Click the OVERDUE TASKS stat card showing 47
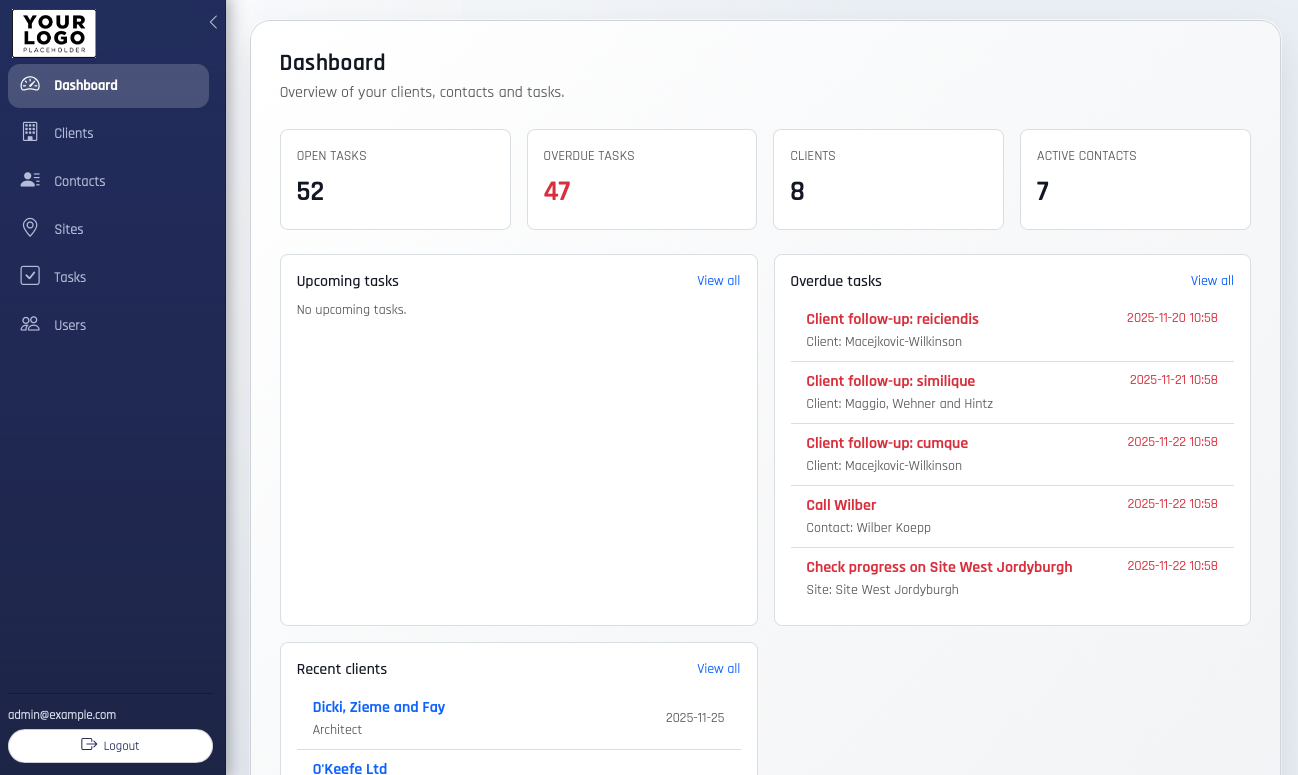 click(641, 179)
